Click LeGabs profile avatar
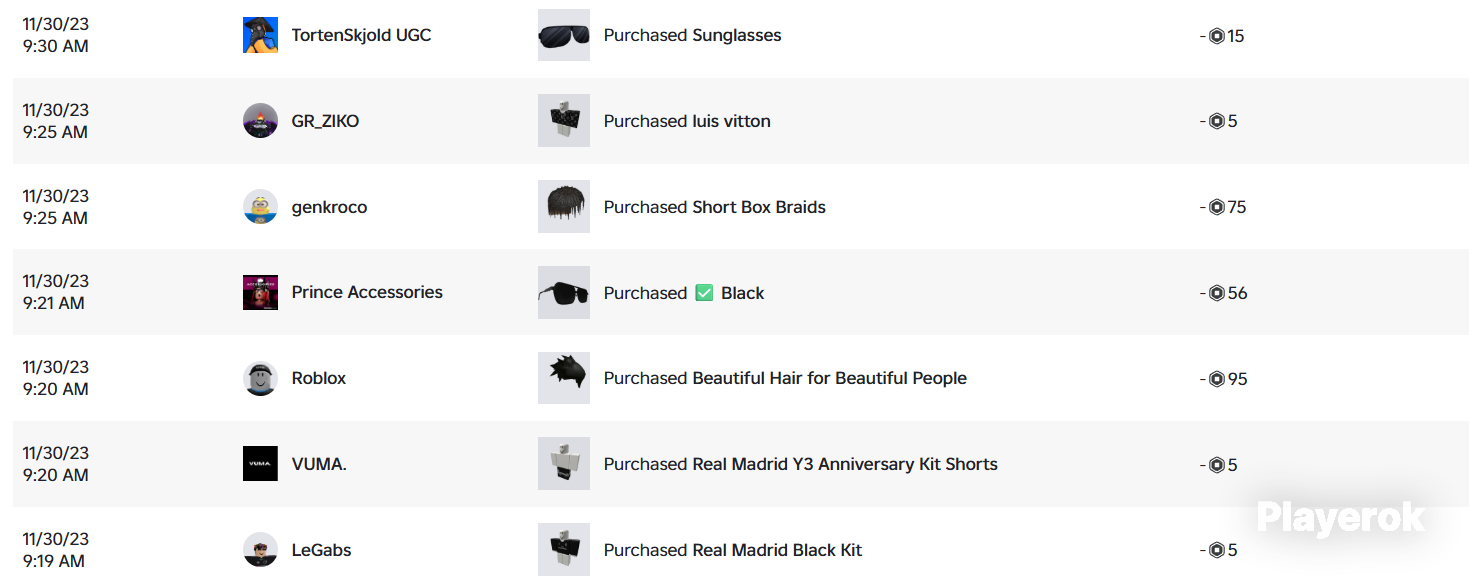The width and height of the screenshot is (1469, 580). coord(260,550)
